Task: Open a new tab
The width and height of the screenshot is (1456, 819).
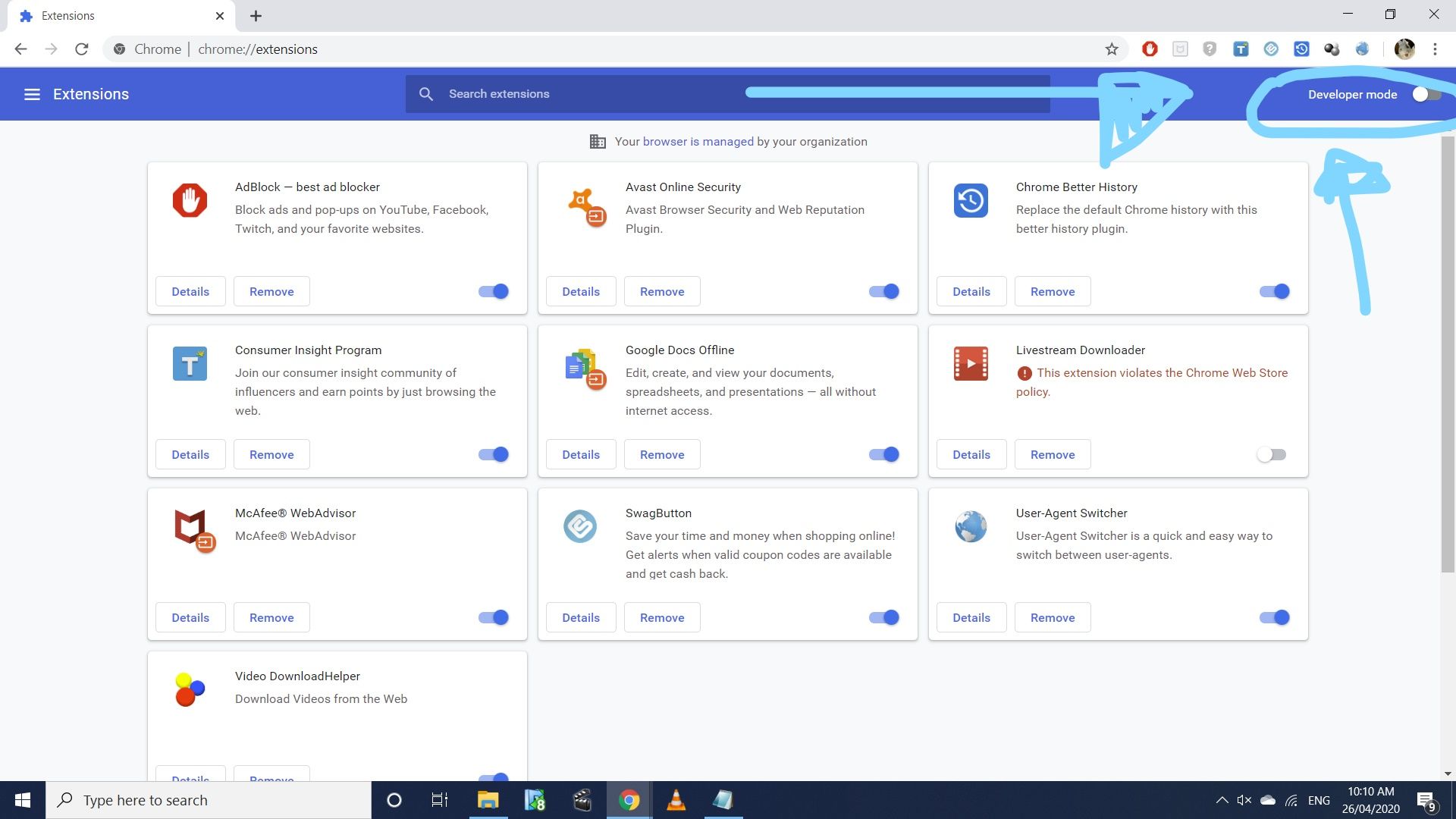Action: (256, 16)
